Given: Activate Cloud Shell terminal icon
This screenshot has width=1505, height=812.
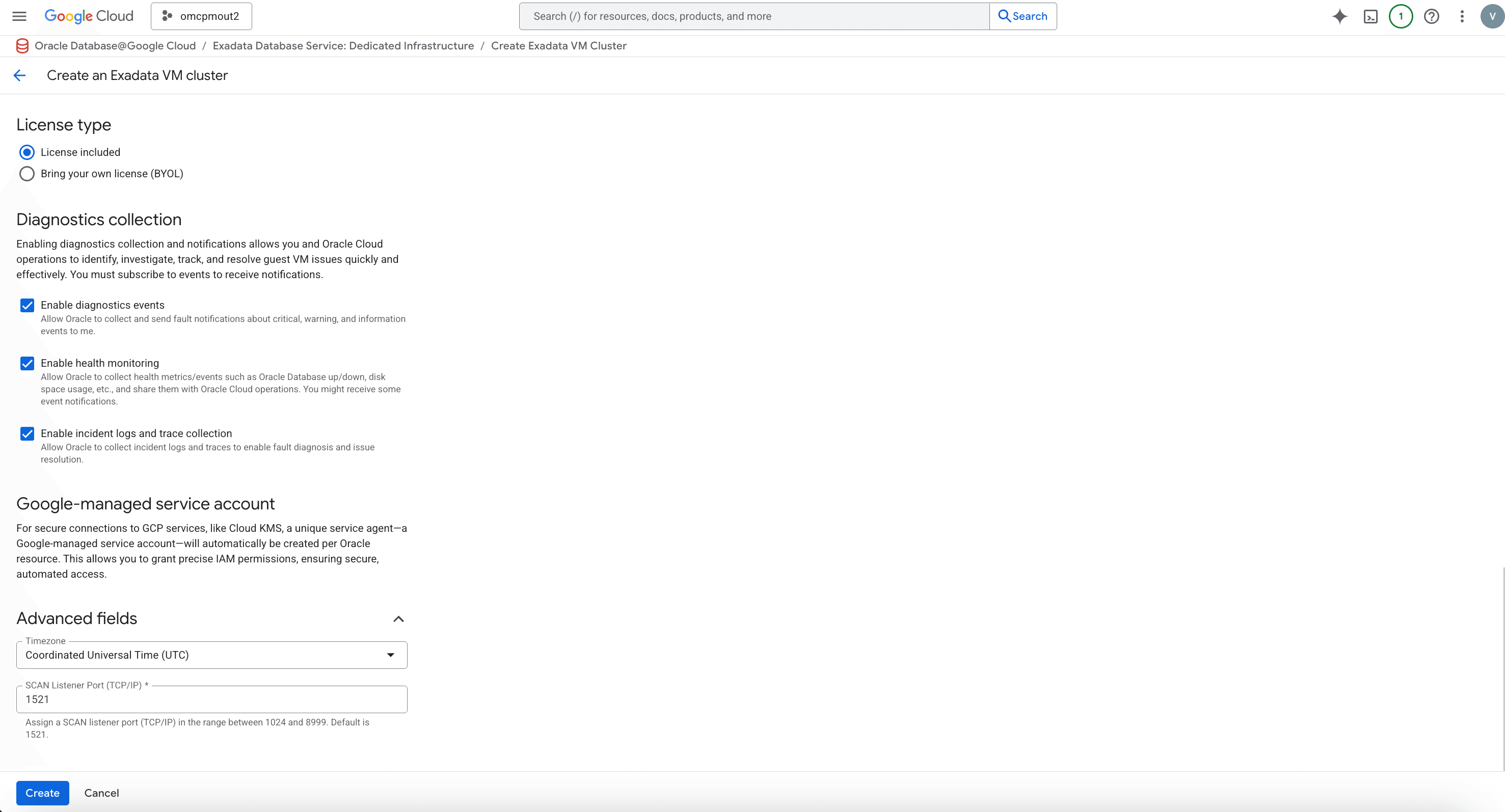Looking at the screenshot, I should coord(1370,16).
